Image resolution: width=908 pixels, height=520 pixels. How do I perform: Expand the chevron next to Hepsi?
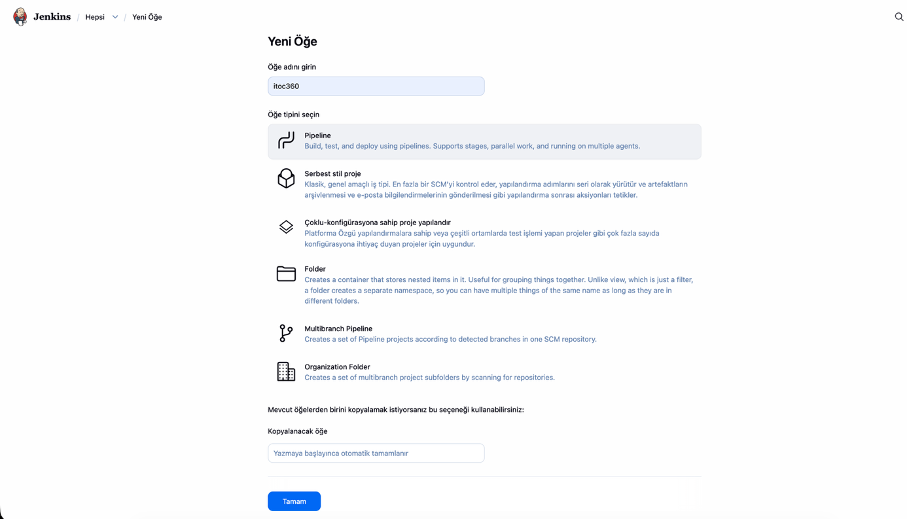pyautogui.click(x=115, y=17)
